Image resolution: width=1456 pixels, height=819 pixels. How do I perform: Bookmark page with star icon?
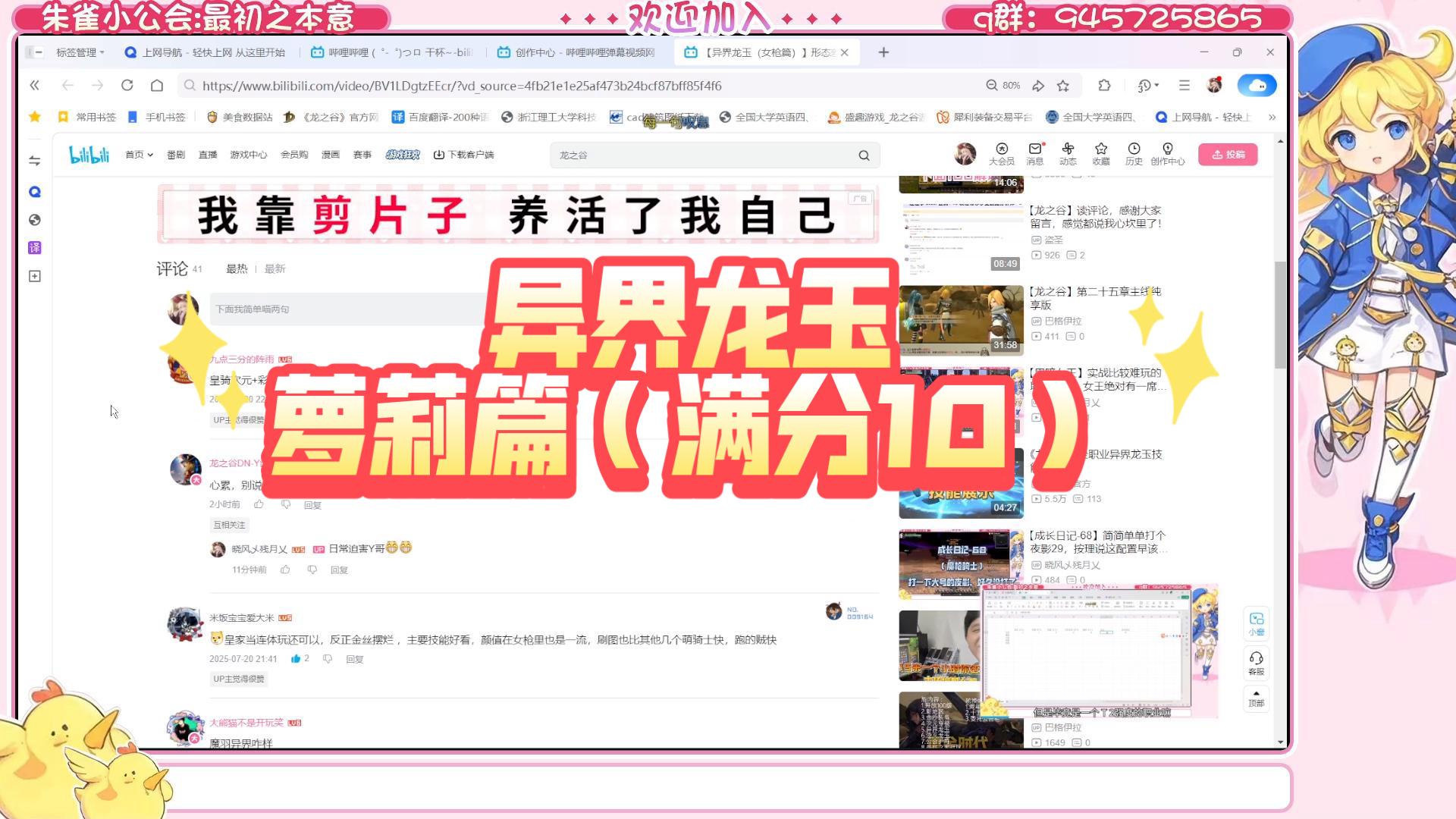click(x=1063, y=86)
